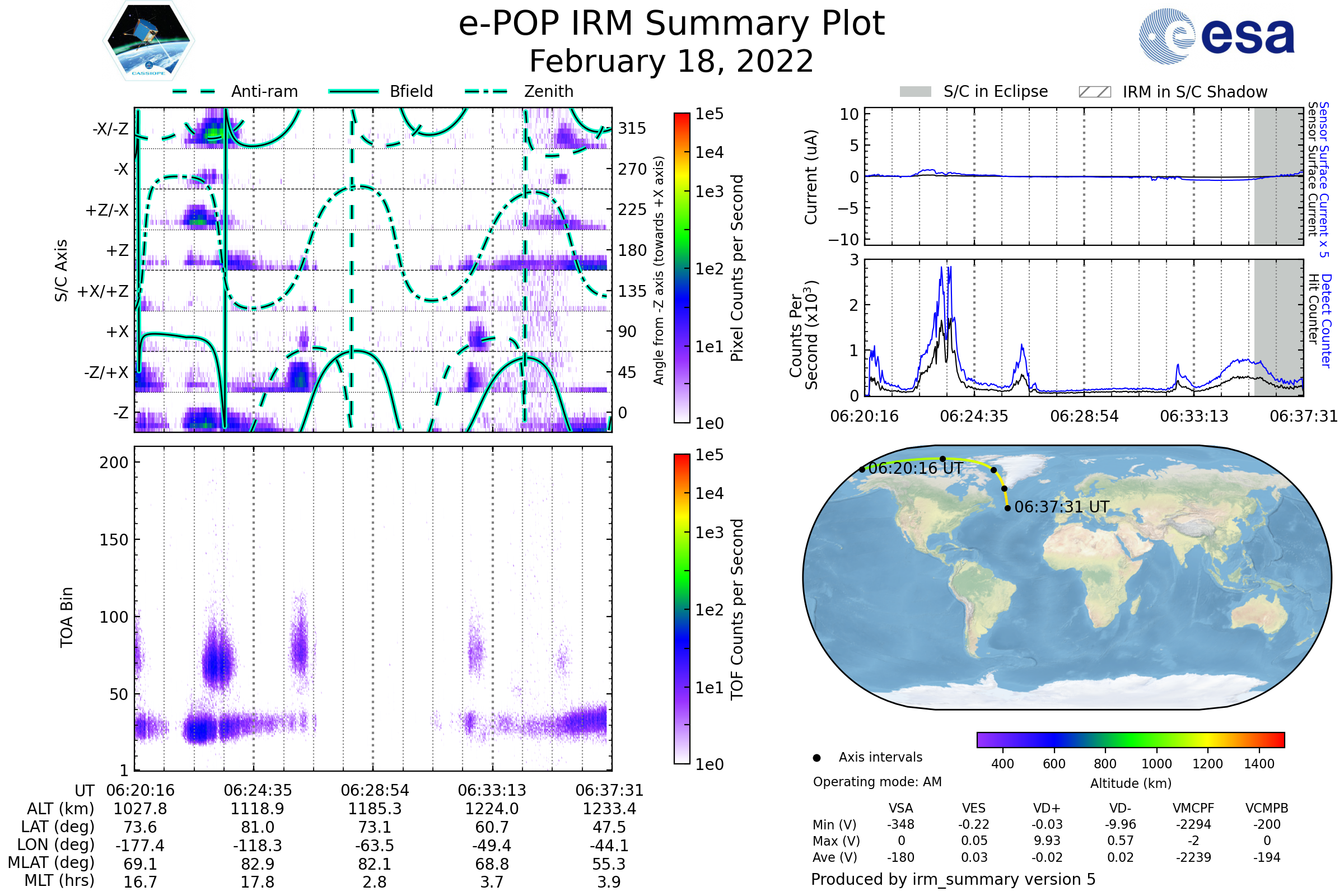Click the VMCPF column header in voltage table
Viewport: 1344px width, 896px height.
pos(1193,808)
